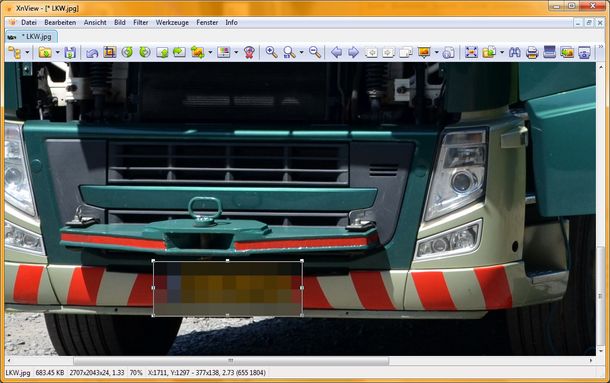This screenshot has height=383, width=610.
Task: Click the LKW.jpg status bar filename
Action: pyautogui.click(x=18, y=373)
